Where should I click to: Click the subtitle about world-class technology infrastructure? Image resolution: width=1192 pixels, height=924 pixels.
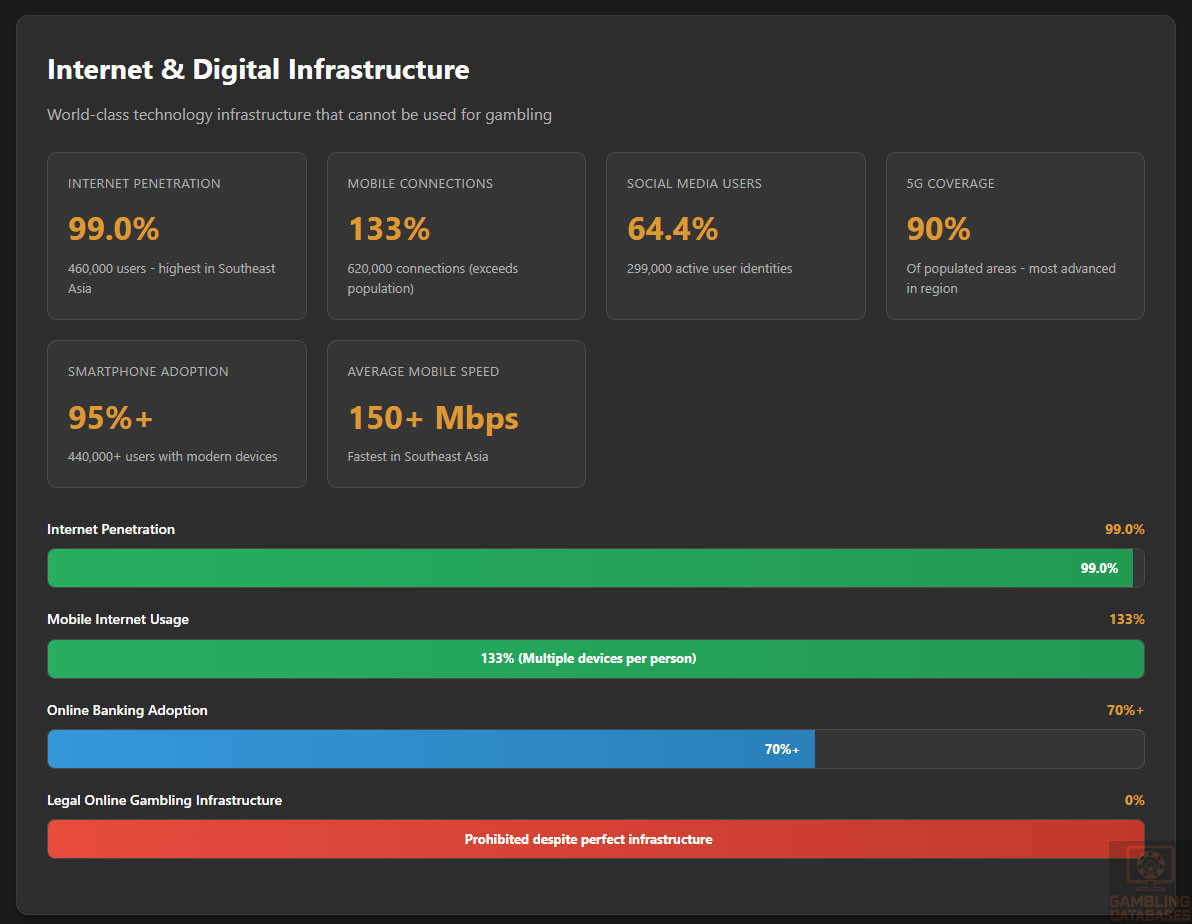[x=299, y=115]
